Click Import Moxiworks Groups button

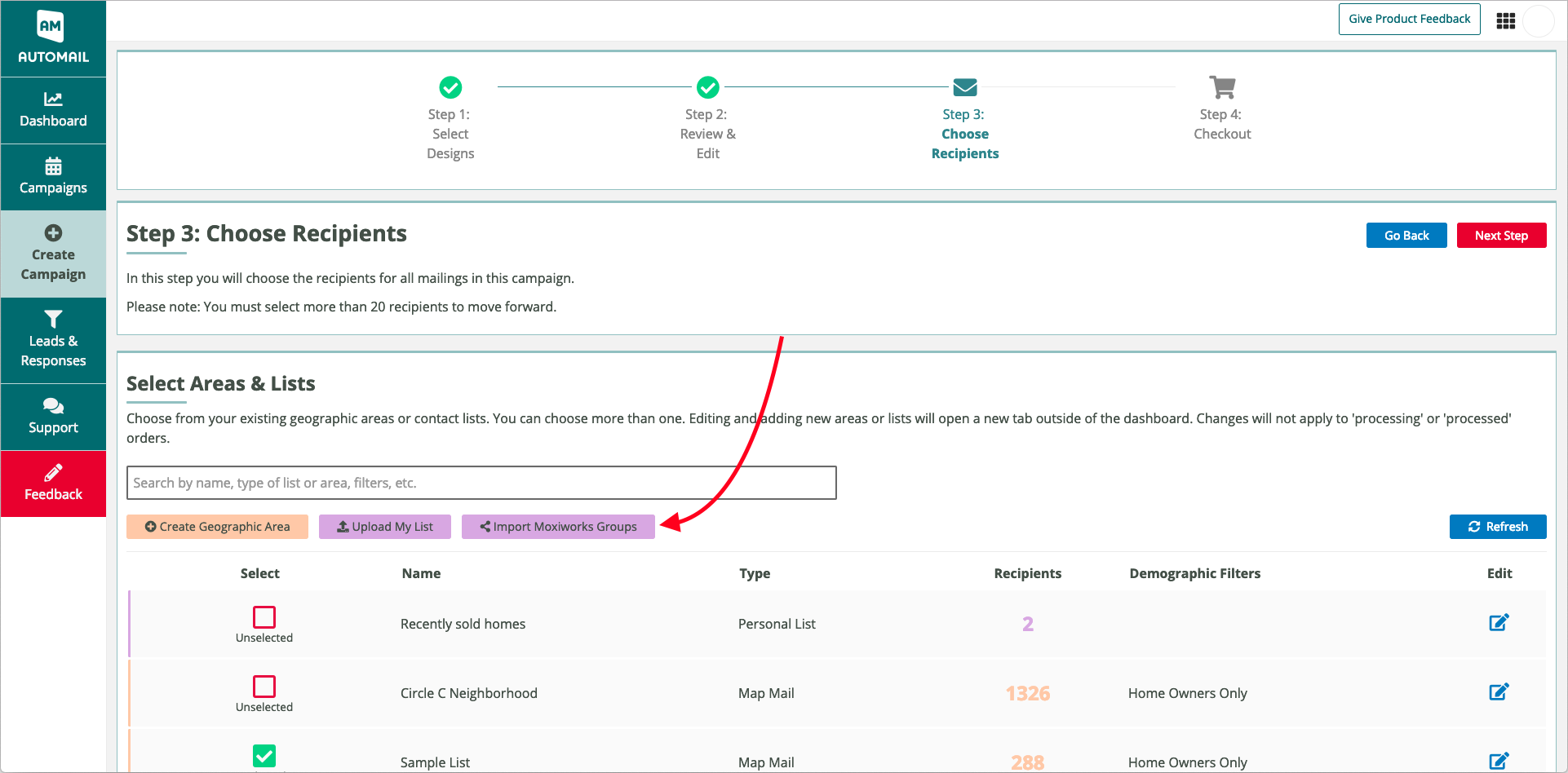click(x=558, y=527)
